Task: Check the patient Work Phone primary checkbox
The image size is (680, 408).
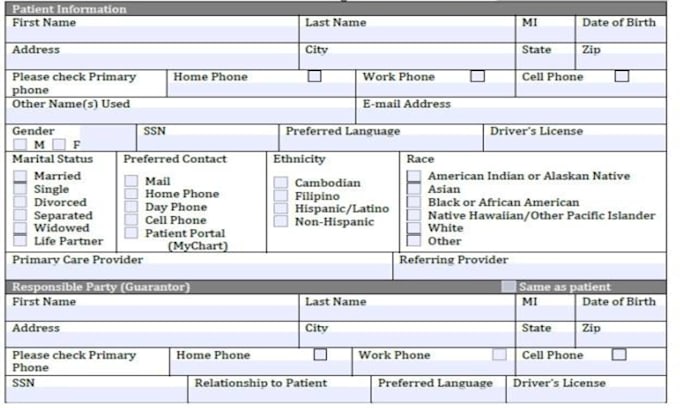Action: tap(477, 76)
